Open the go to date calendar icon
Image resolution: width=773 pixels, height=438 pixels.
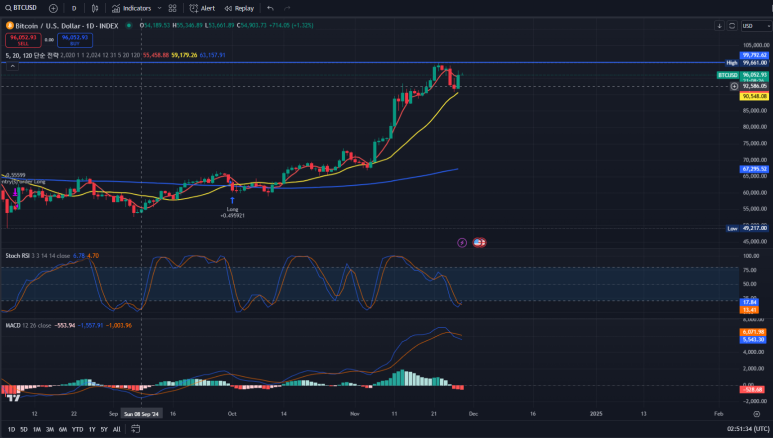[x=135, y=430]
